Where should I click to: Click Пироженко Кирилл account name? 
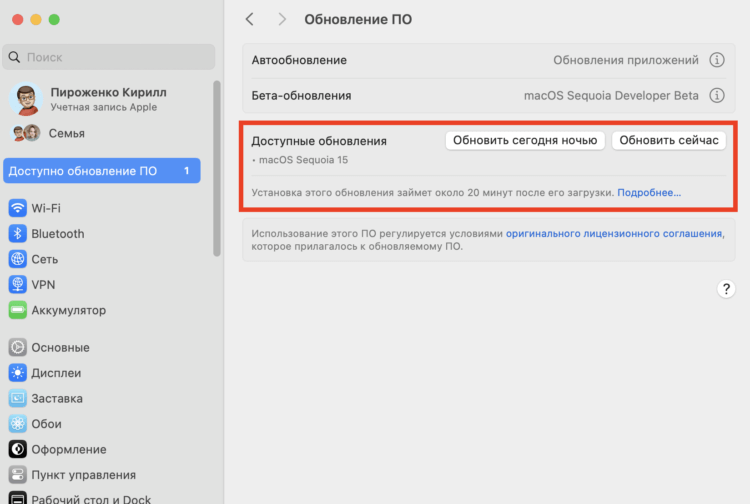(x=109, y=92)
